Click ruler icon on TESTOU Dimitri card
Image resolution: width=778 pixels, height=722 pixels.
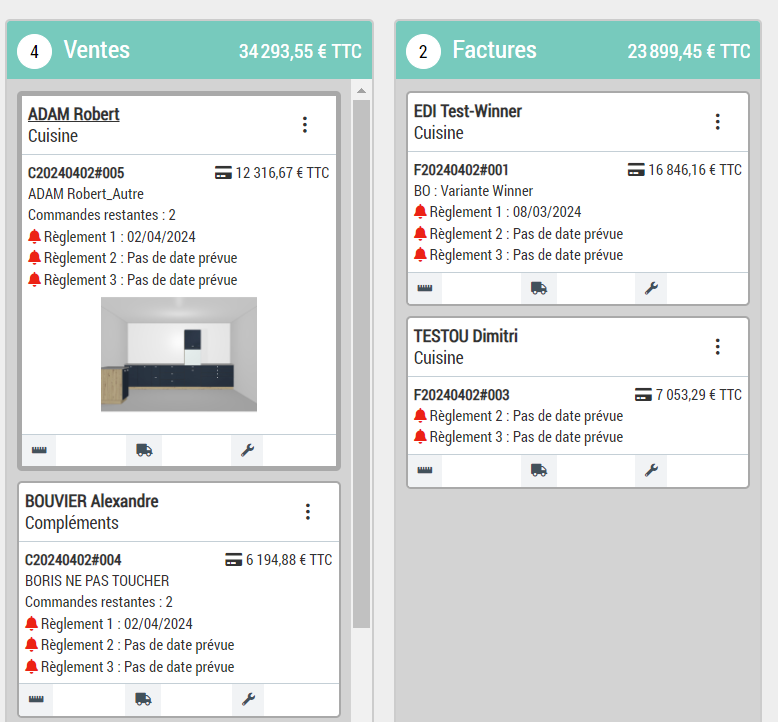click(425, 470)
